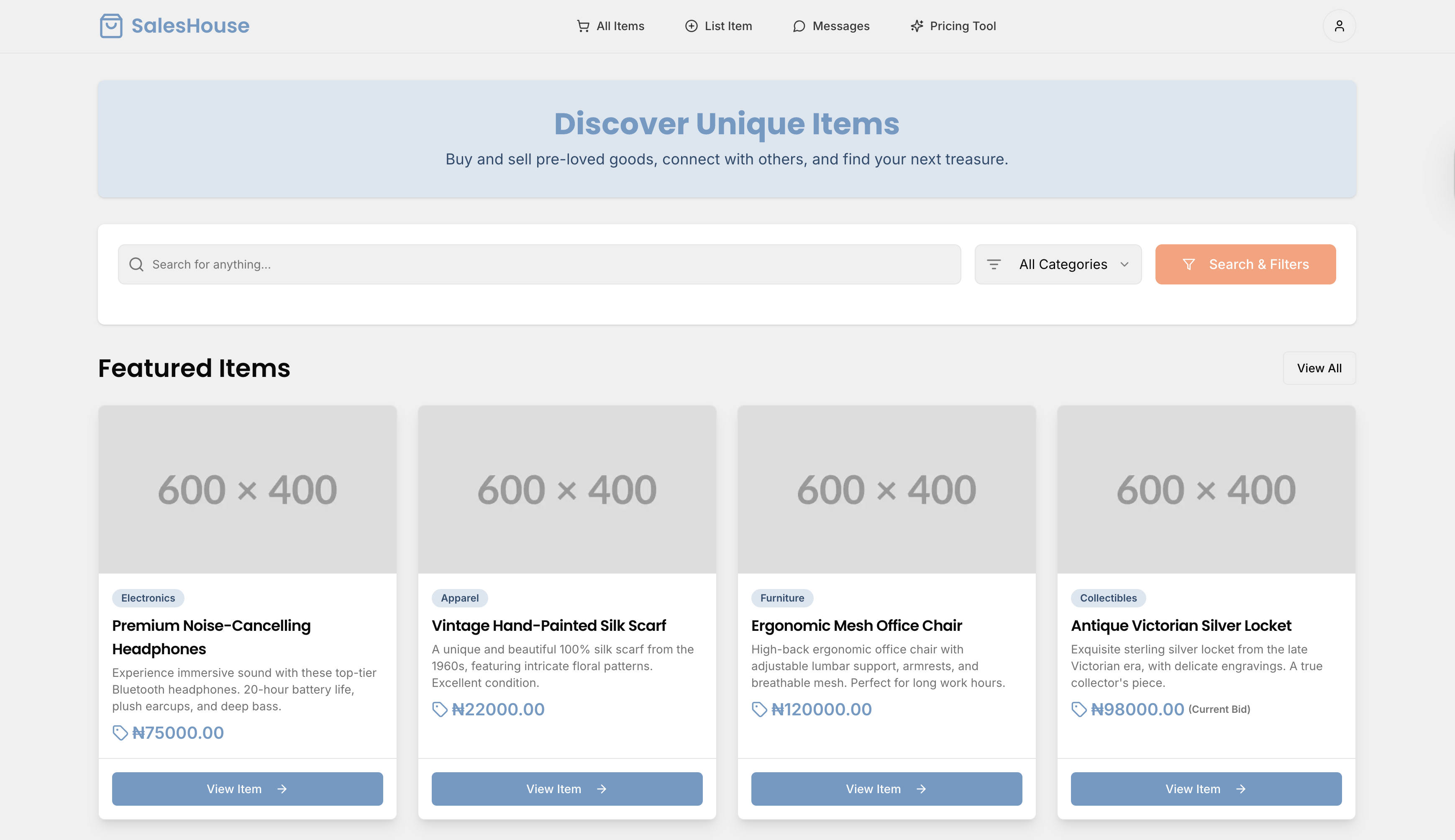Open the Pricing Tool nav link
The height and width of the screenshot is (840, 1455).
(x=953, y=26)
